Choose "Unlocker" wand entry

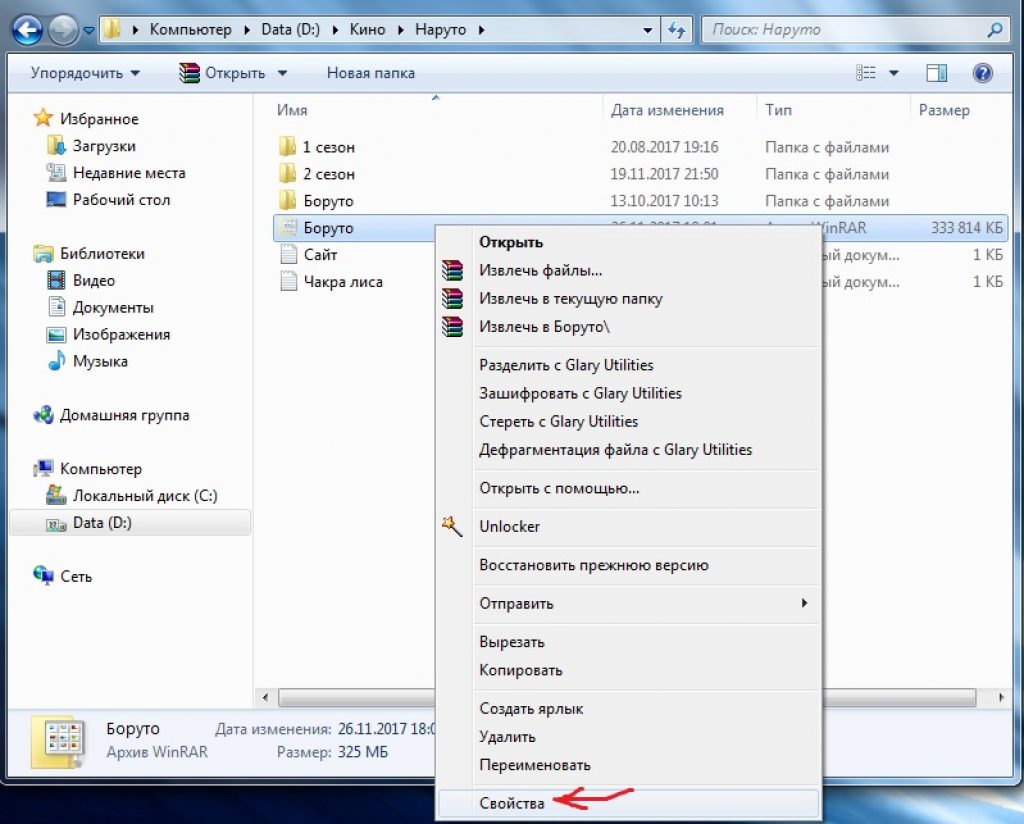point(628,526)
